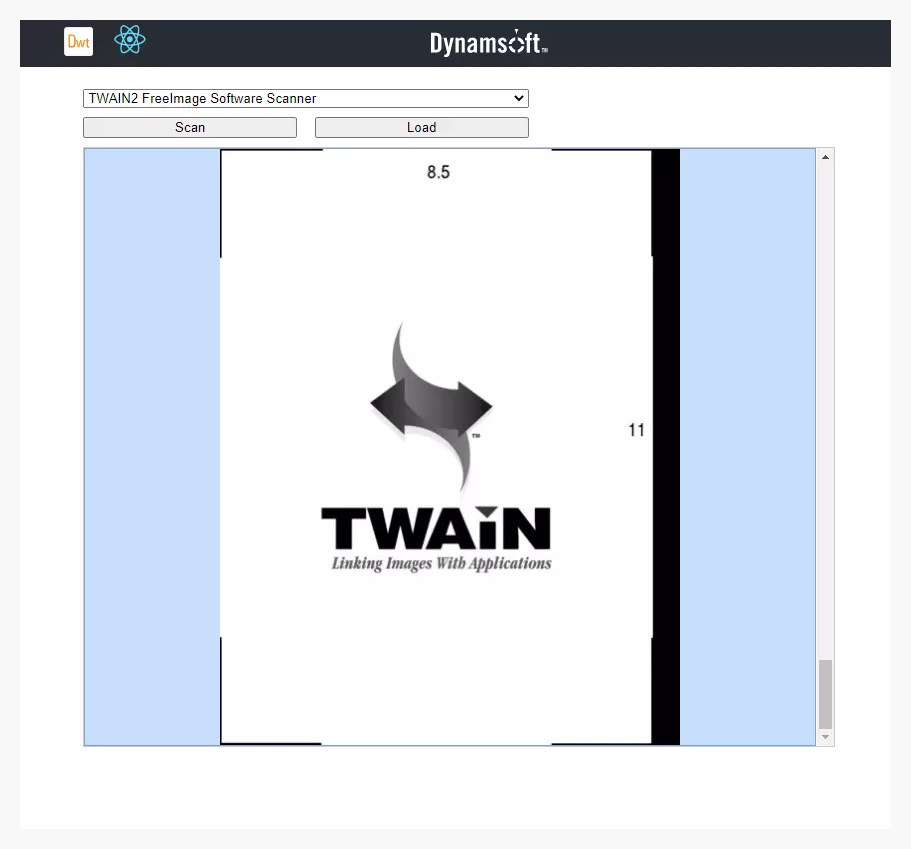The height and width of the screenshot is (849, 911).
Task: Click 'Linking Images With Applications' text in image
Action: [442, 564]
